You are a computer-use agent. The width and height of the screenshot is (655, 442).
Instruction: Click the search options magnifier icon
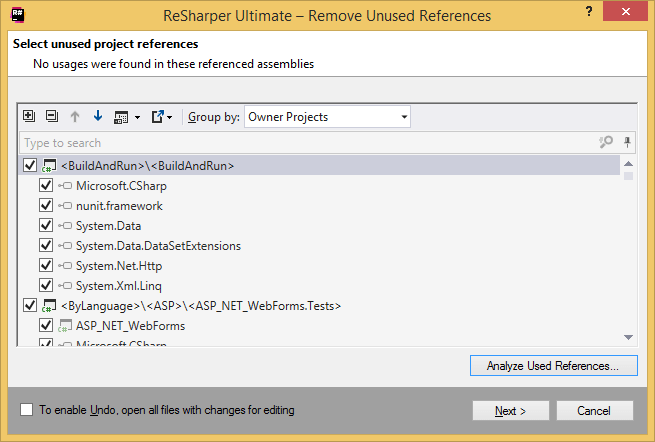[x=606, y=143]
